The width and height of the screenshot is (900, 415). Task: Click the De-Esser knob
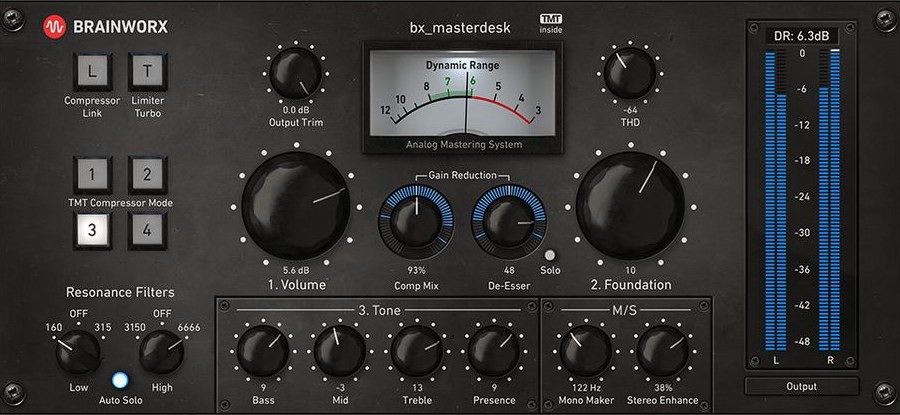(509, 222)
